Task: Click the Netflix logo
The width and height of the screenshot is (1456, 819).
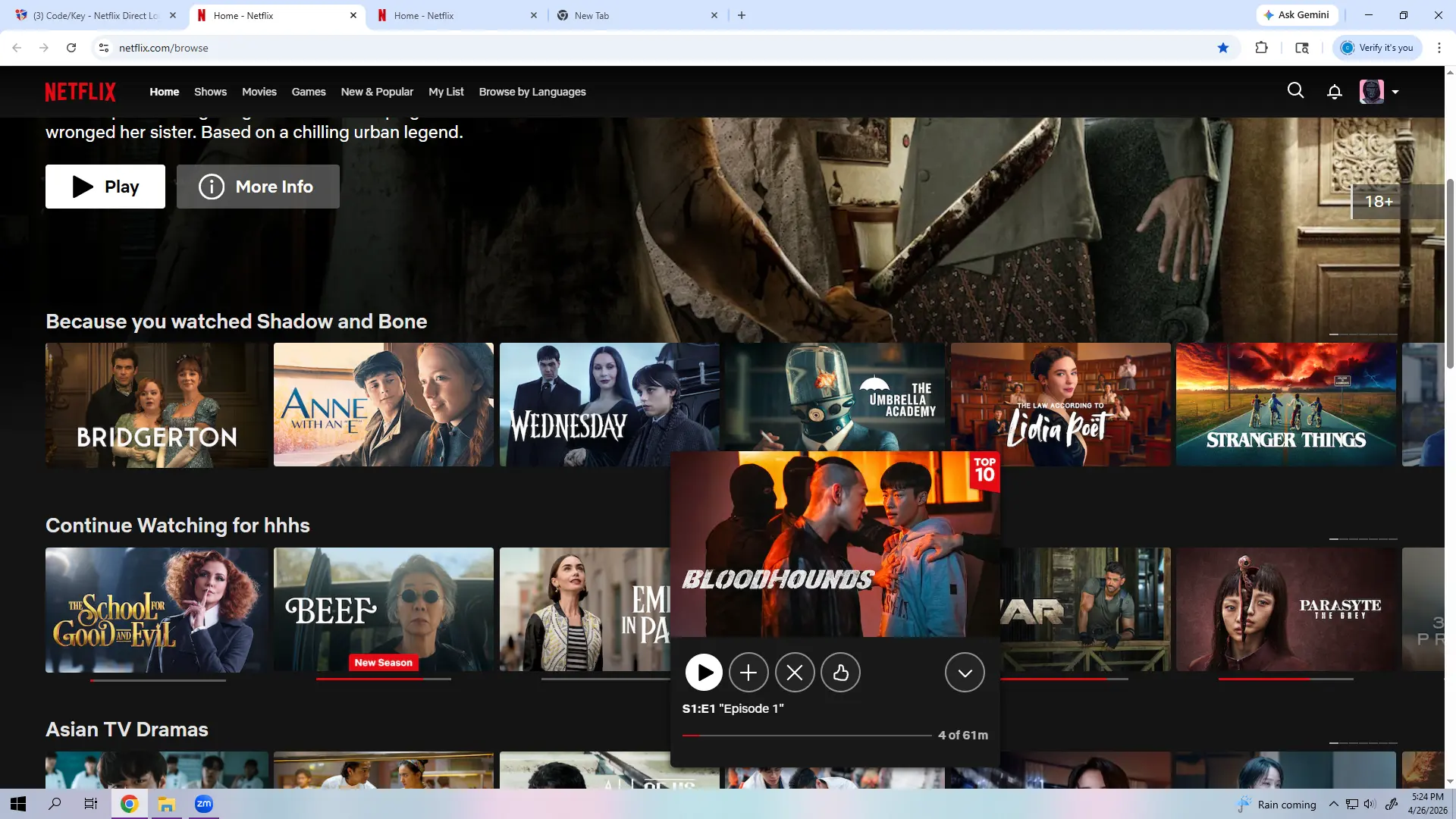Action: click(x=80, y=92)
